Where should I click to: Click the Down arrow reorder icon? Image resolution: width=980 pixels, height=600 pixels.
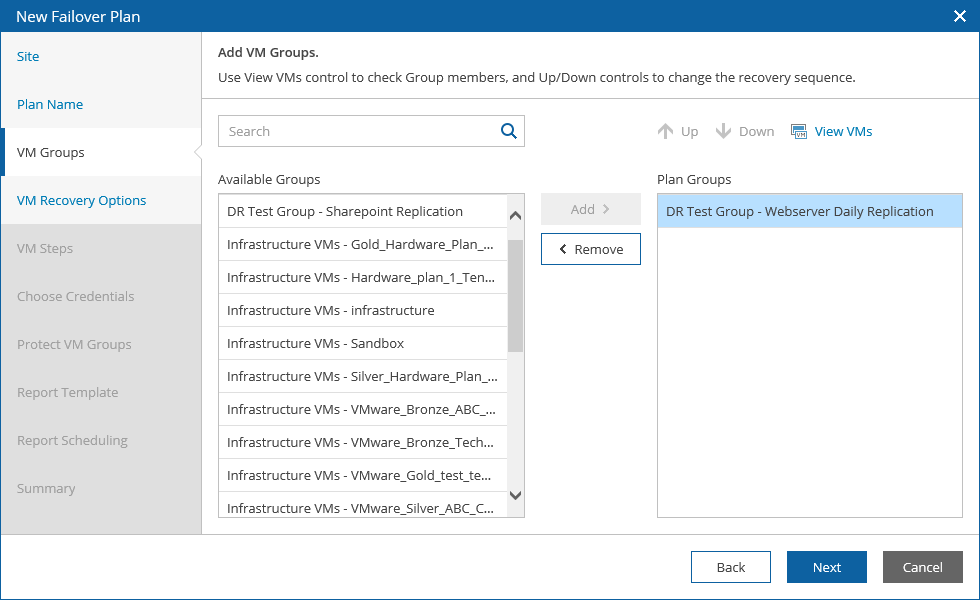tap(724, 131)
